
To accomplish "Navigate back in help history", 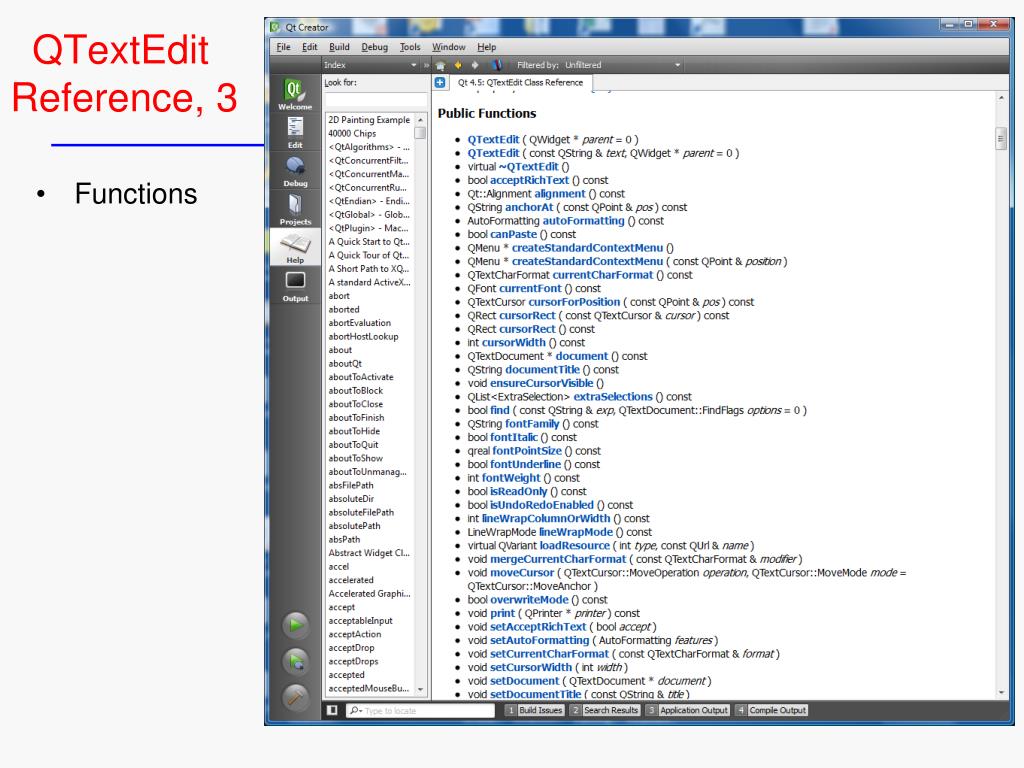I will pyautogui.click(x=458, y=65).
